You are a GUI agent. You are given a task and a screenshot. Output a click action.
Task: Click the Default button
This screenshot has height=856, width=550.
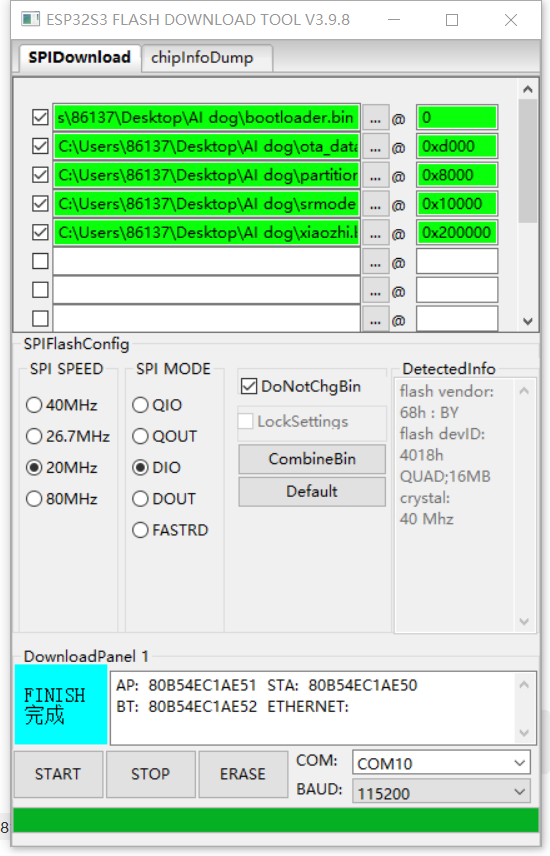tap(312, 492)
